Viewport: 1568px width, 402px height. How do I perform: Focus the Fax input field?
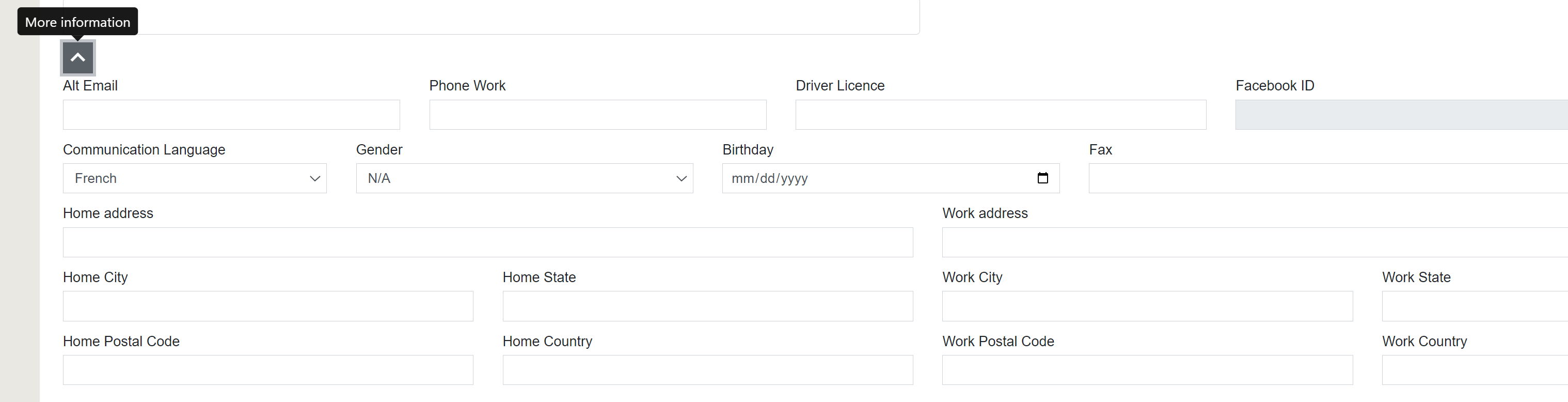coord(1328,178)
